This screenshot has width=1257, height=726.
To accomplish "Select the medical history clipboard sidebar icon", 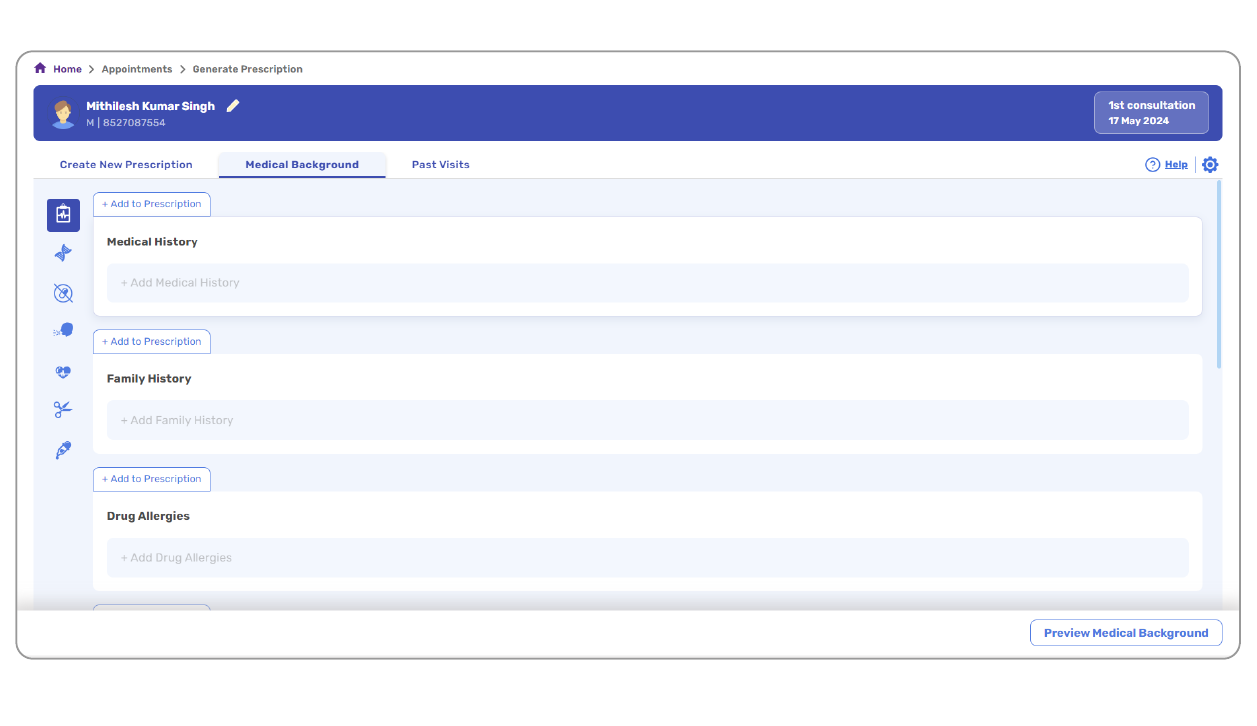I will tap(63, 215).
